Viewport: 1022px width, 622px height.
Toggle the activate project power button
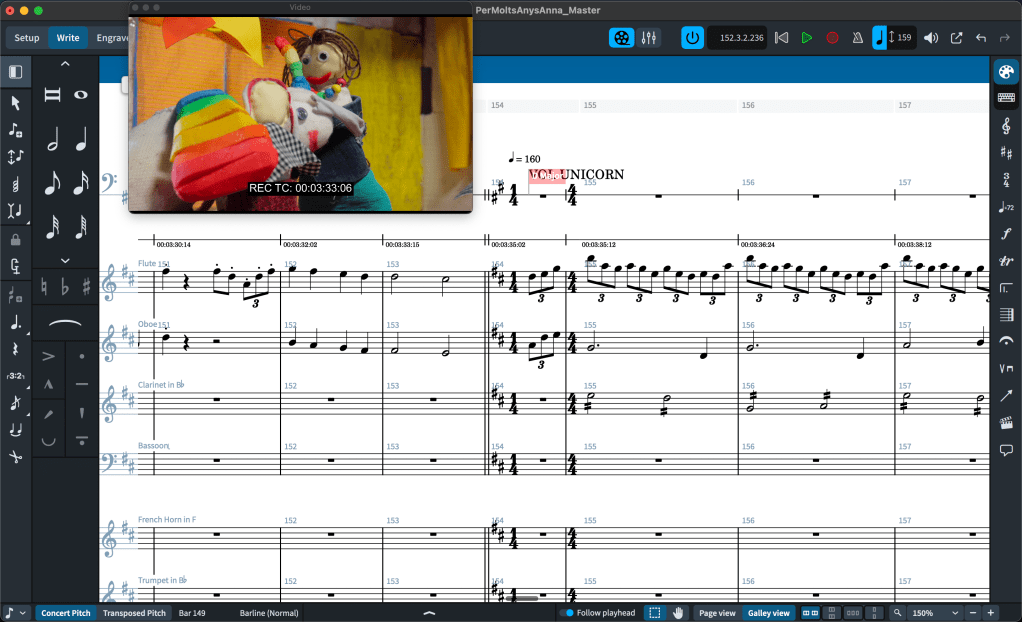[x=692, y=38]
